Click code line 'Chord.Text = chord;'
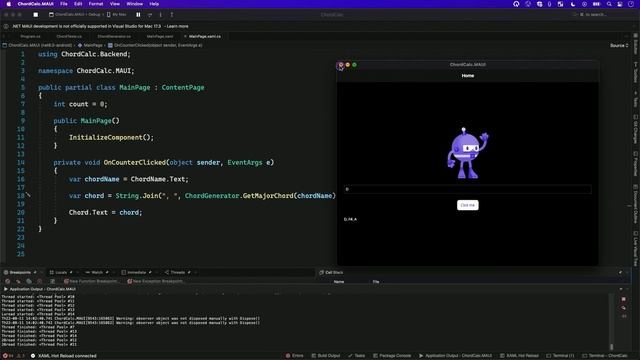This screenshot has height=360, width=640. click(105, 212)
